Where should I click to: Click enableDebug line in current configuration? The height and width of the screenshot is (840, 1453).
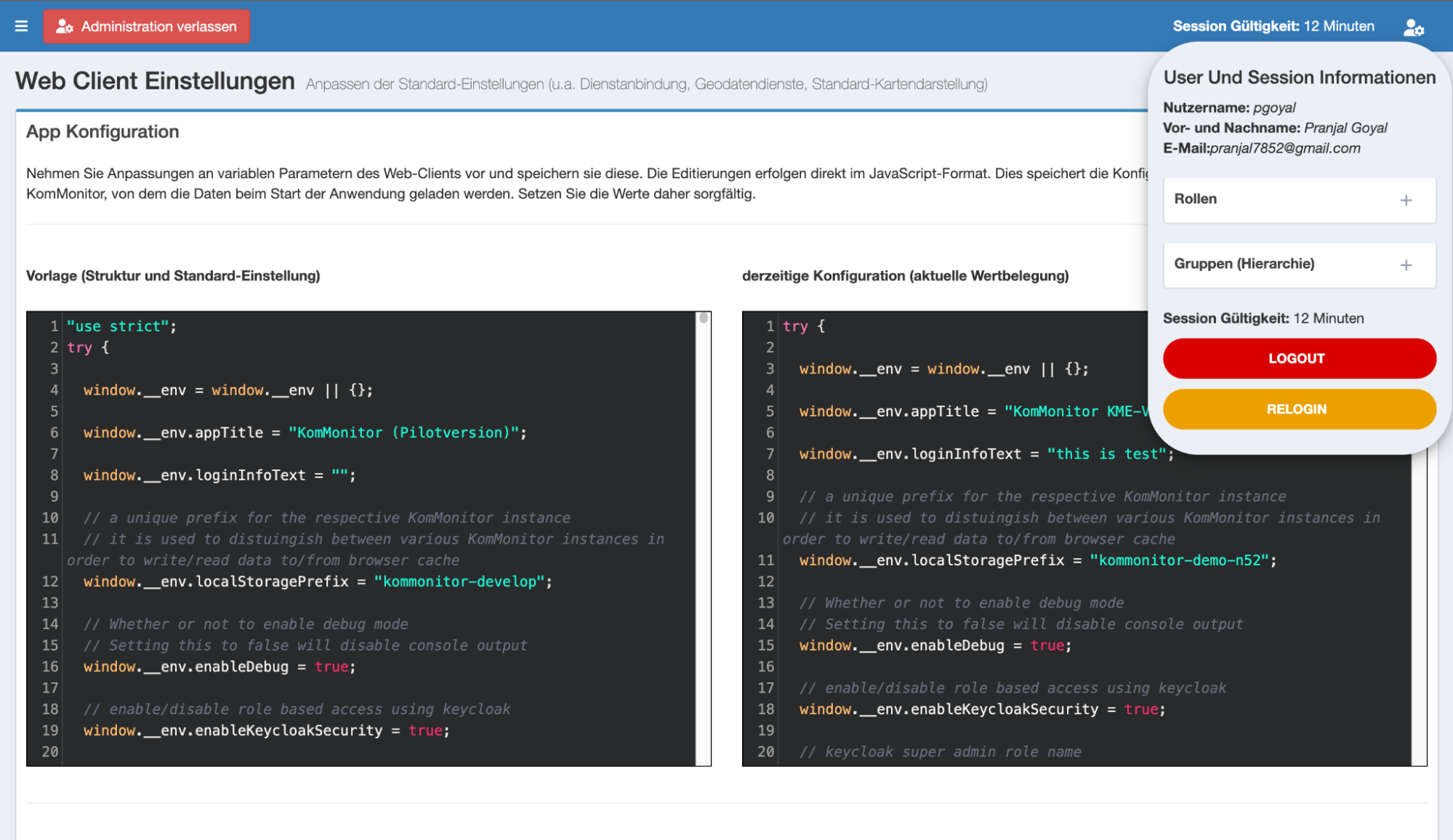pyautogui.click(x=935, y=645)
